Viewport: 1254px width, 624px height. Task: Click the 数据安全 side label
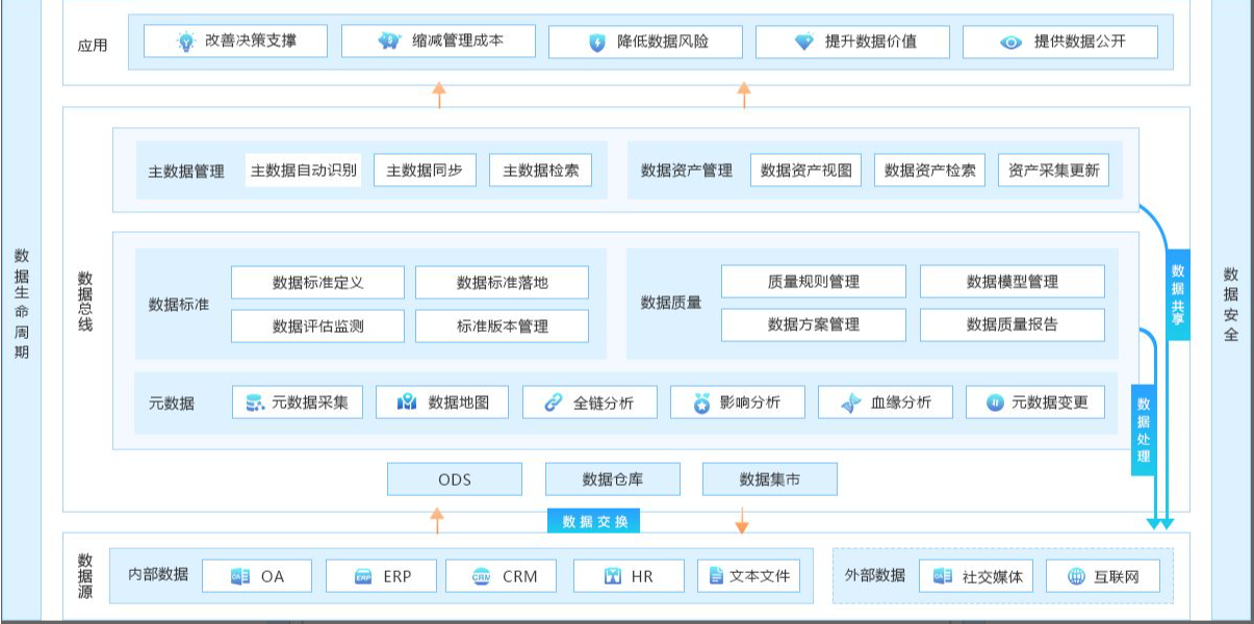point(1231,304)
